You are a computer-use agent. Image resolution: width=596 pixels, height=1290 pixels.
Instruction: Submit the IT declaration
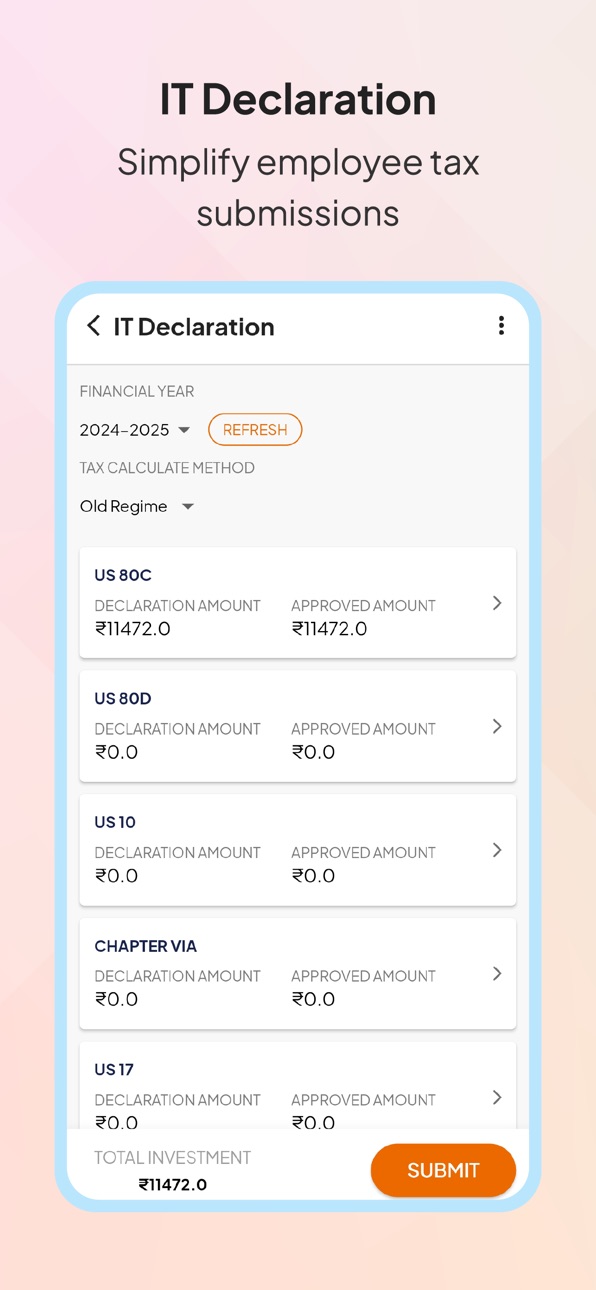[x=443, y=1170]
